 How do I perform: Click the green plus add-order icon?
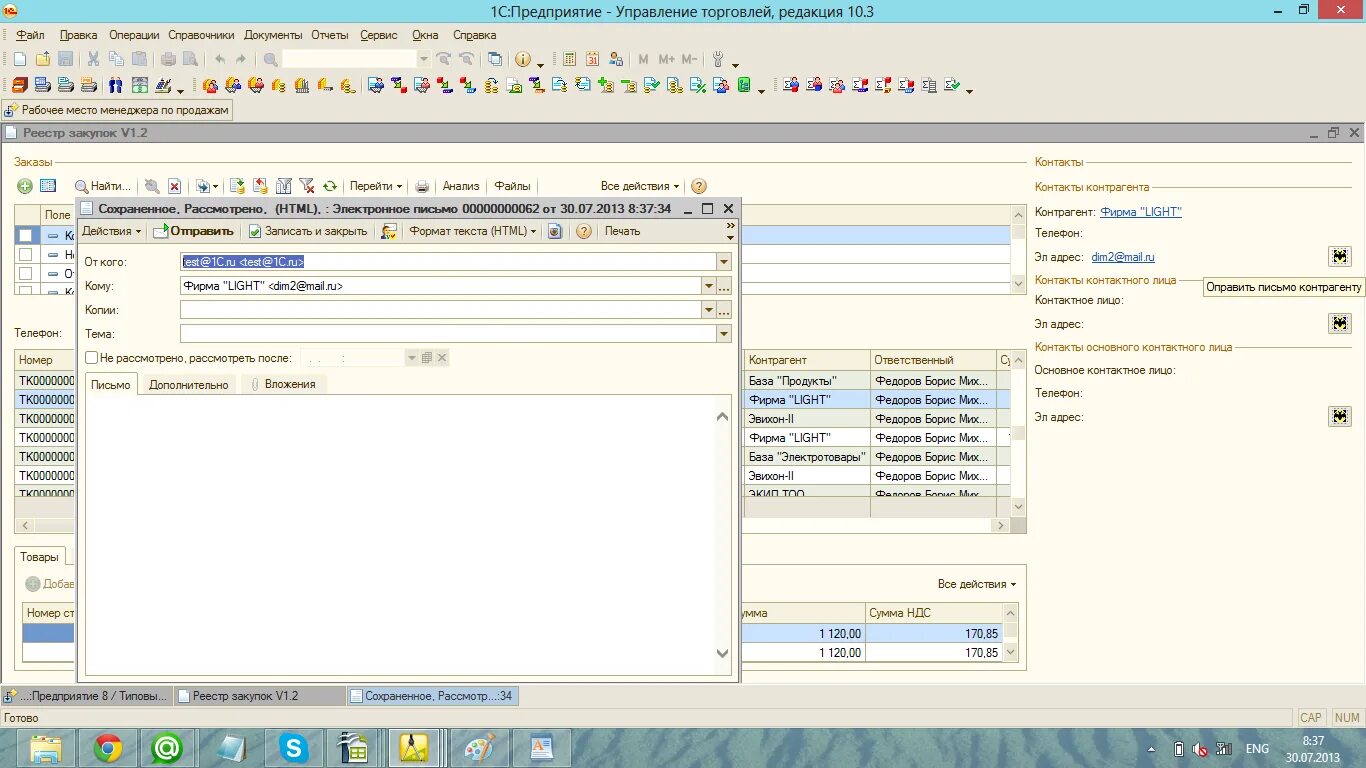25,186
